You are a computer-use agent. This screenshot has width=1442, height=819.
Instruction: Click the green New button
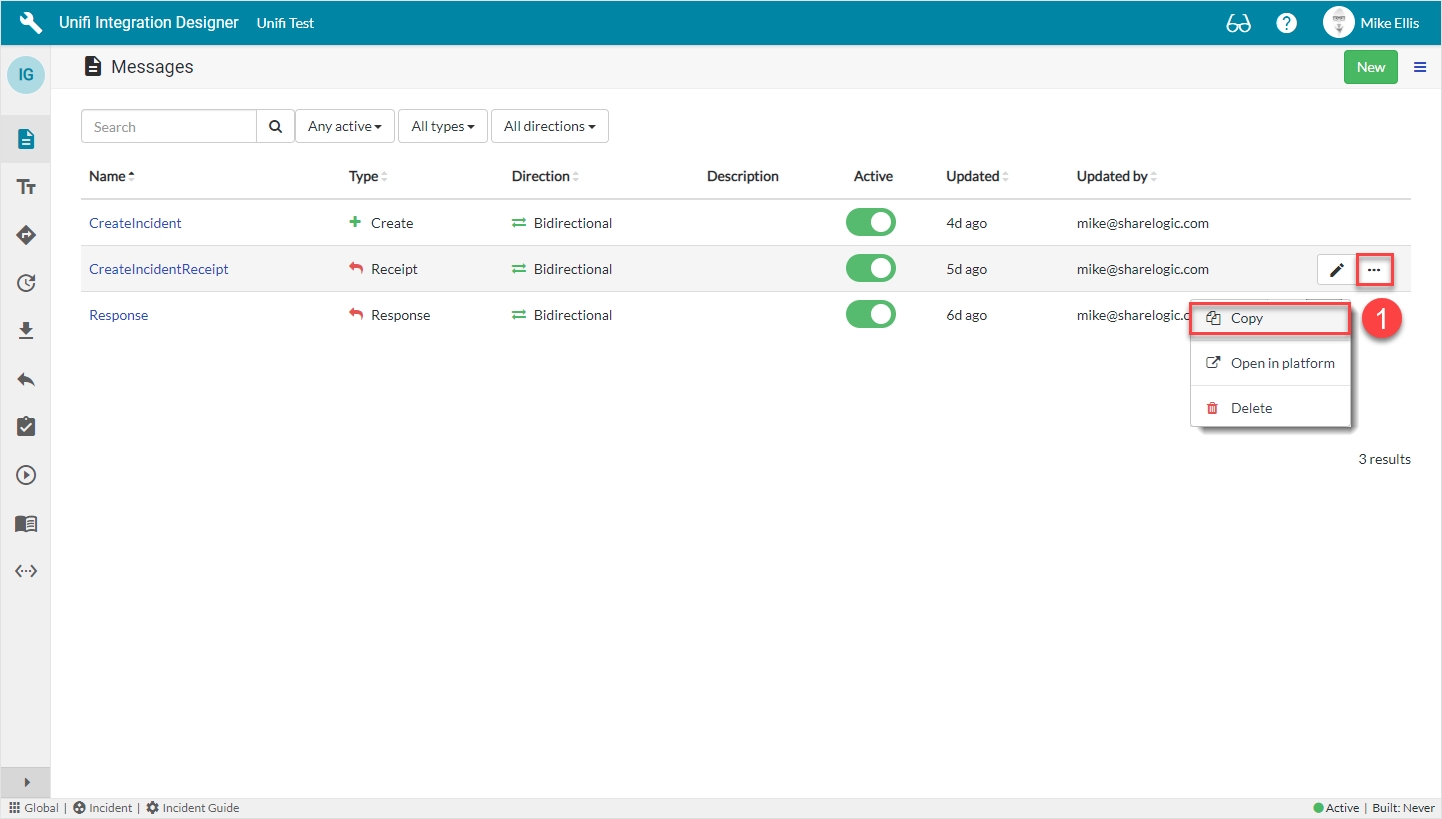[1370, 67]
